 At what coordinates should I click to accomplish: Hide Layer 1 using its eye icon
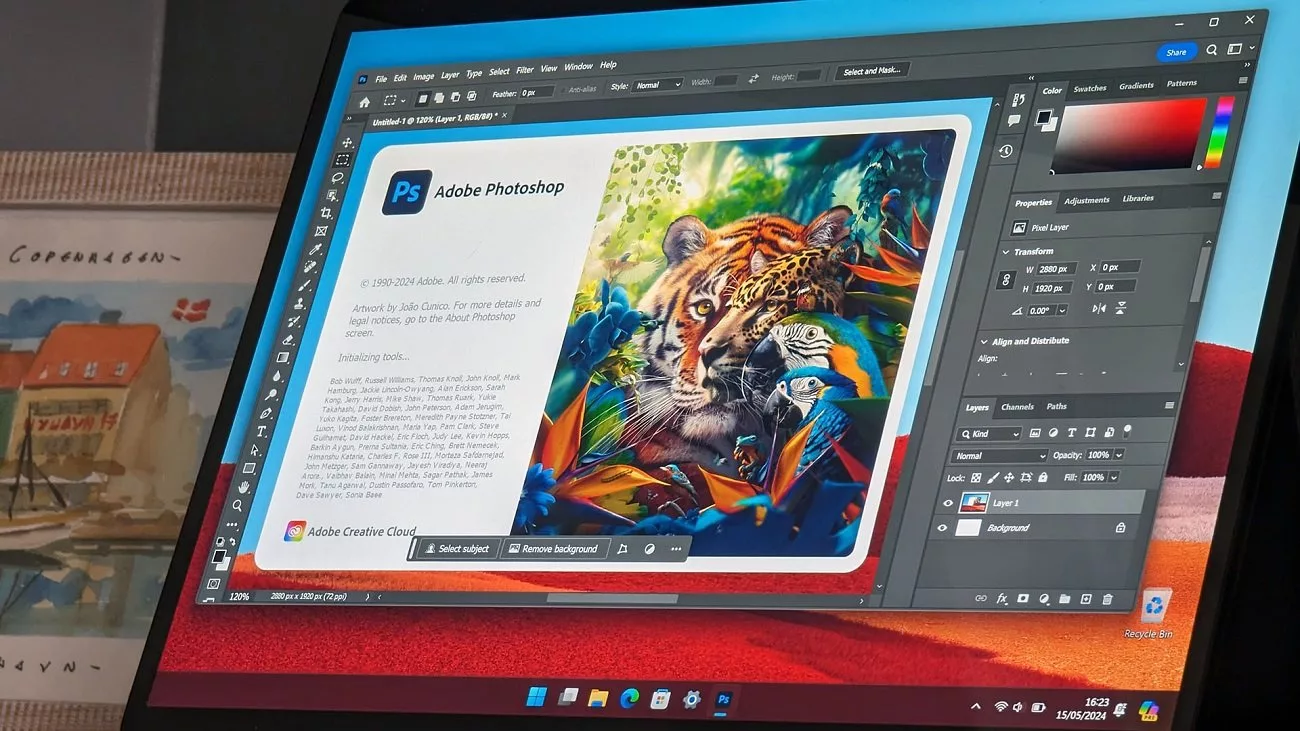click(947, 503)
